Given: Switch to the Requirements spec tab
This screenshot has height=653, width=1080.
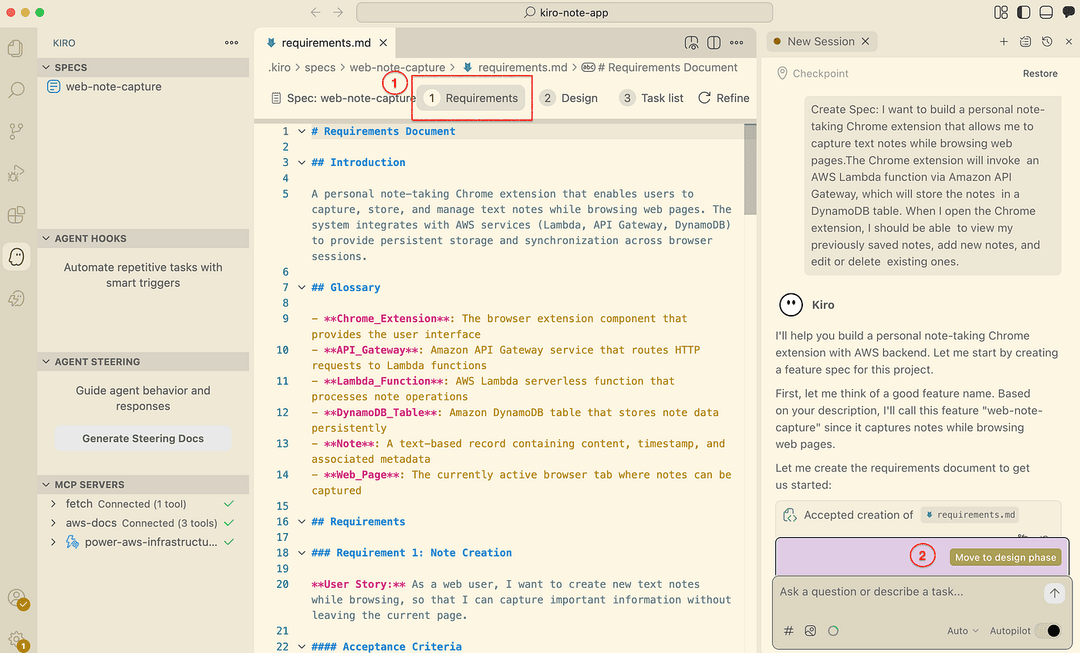Looking at the screenshot, I should click(472, 98).
